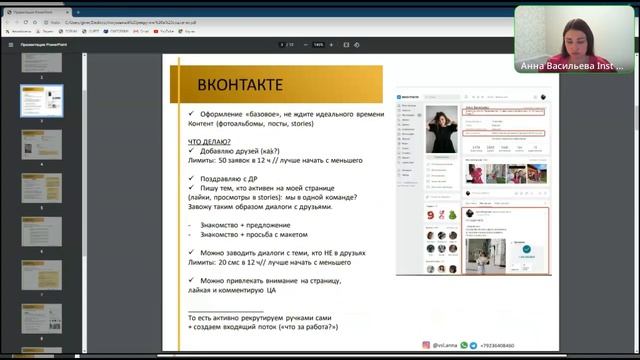Viewport: 640px width, 360px height.
Task: Open page 8 thumbnail in sidebar
Action: point(42,318)
